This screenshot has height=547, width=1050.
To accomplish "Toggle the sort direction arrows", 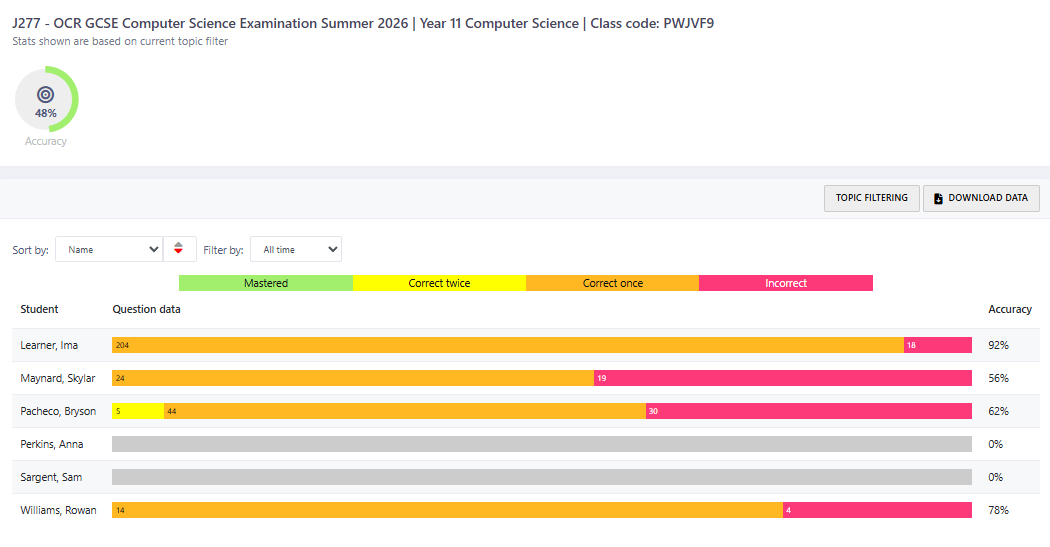I will point(179,249).
